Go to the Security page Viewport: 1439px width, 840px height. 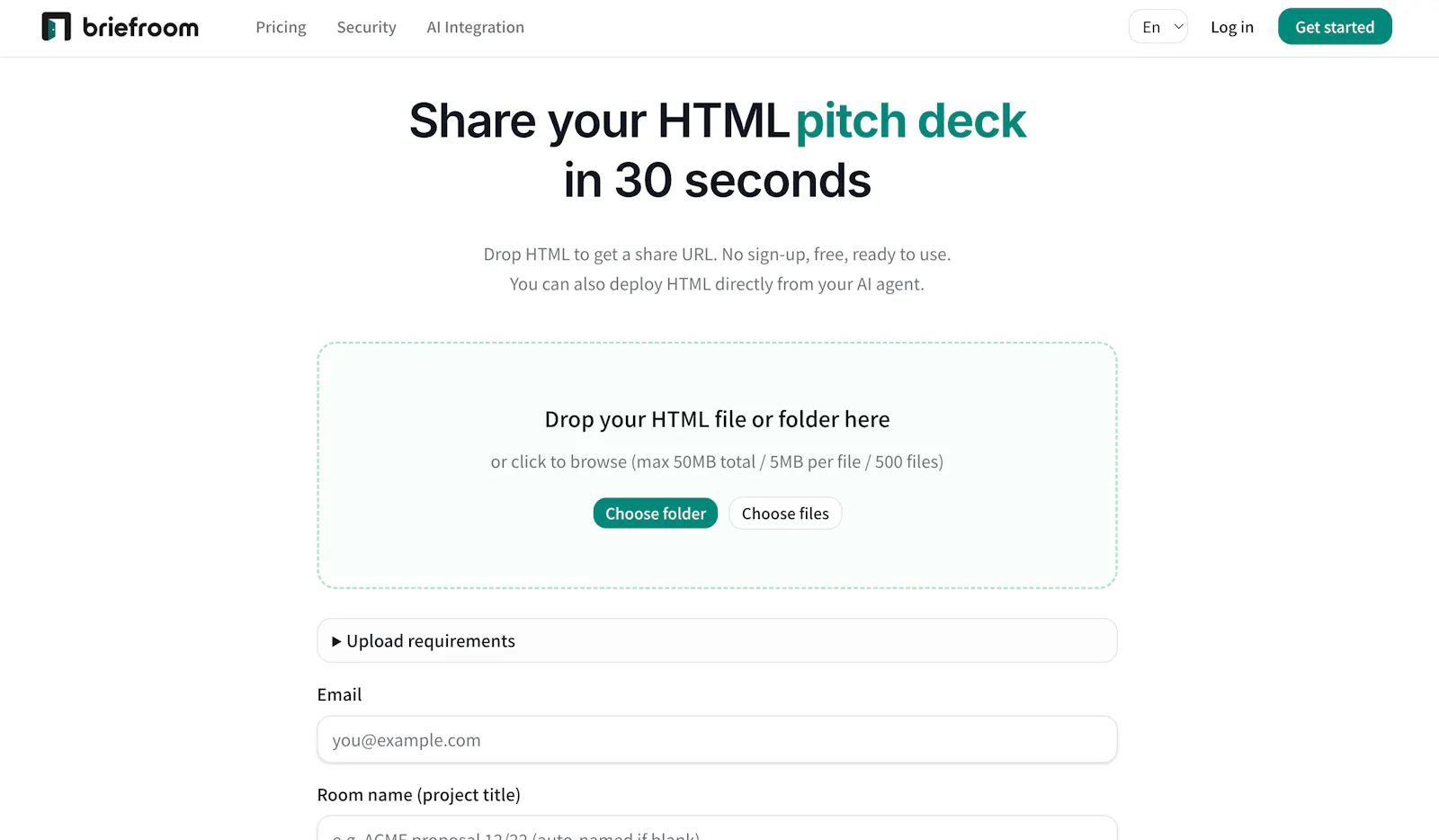coord(366,27)
